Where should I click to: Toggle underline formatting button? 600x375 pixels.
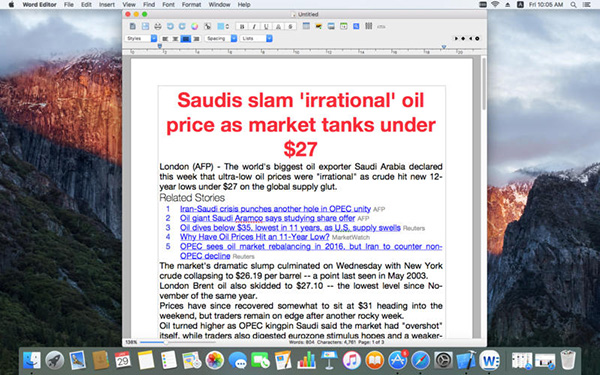point(266,26)
